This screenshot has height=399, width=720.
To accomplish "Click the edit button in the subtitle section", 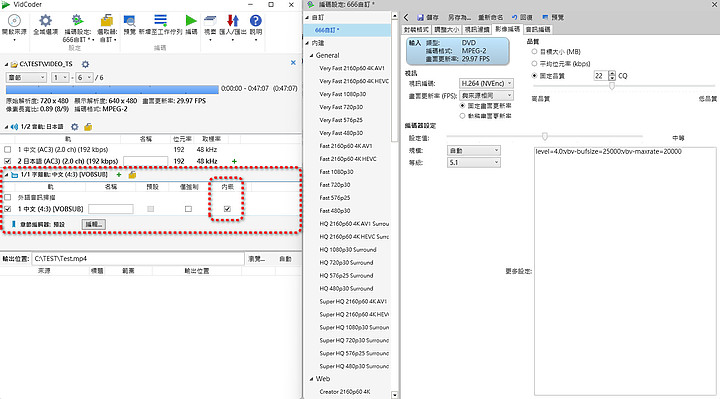I will 94,225.
